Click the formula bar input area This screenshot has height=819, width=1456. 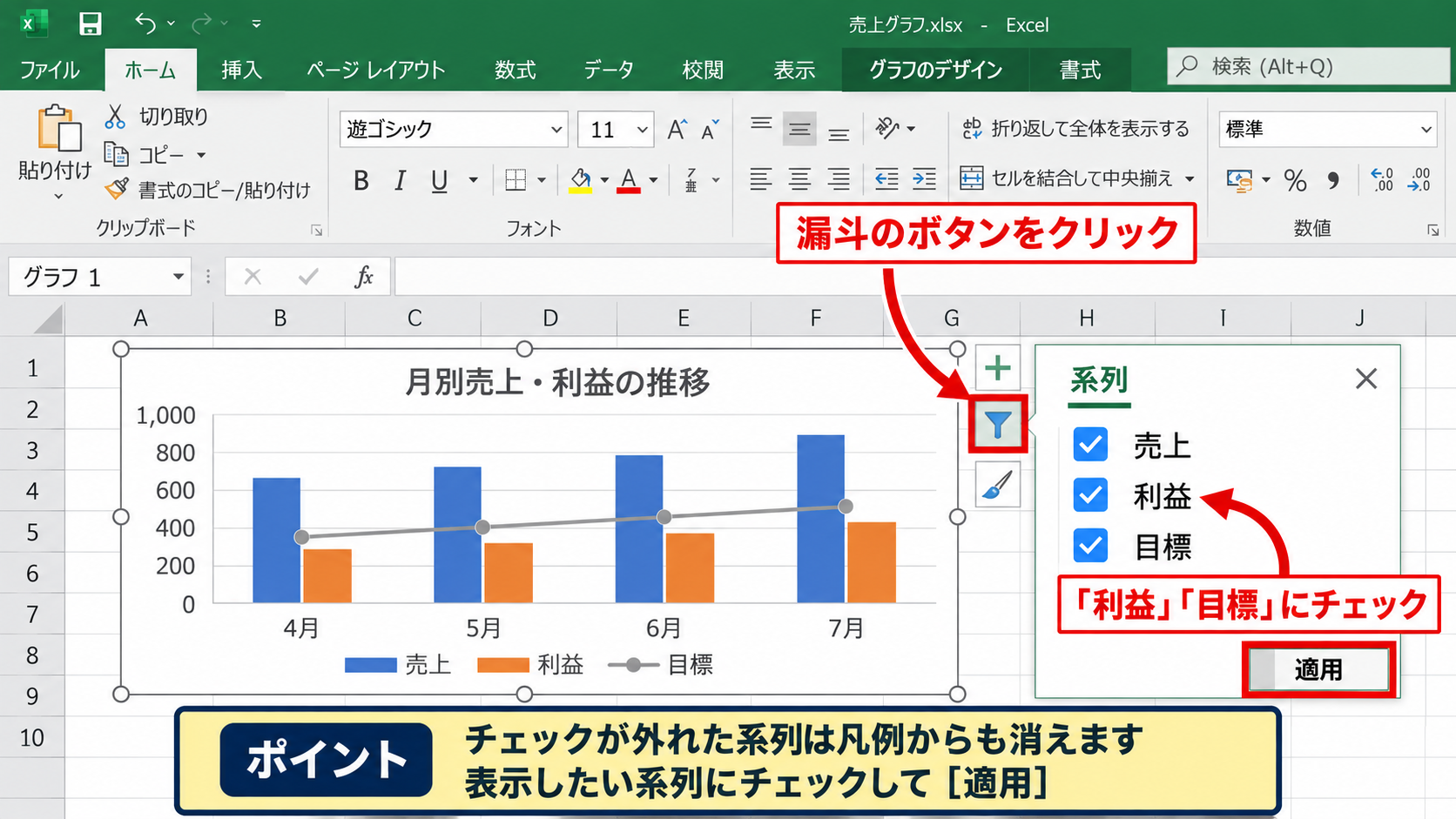(x=925, y=277)
